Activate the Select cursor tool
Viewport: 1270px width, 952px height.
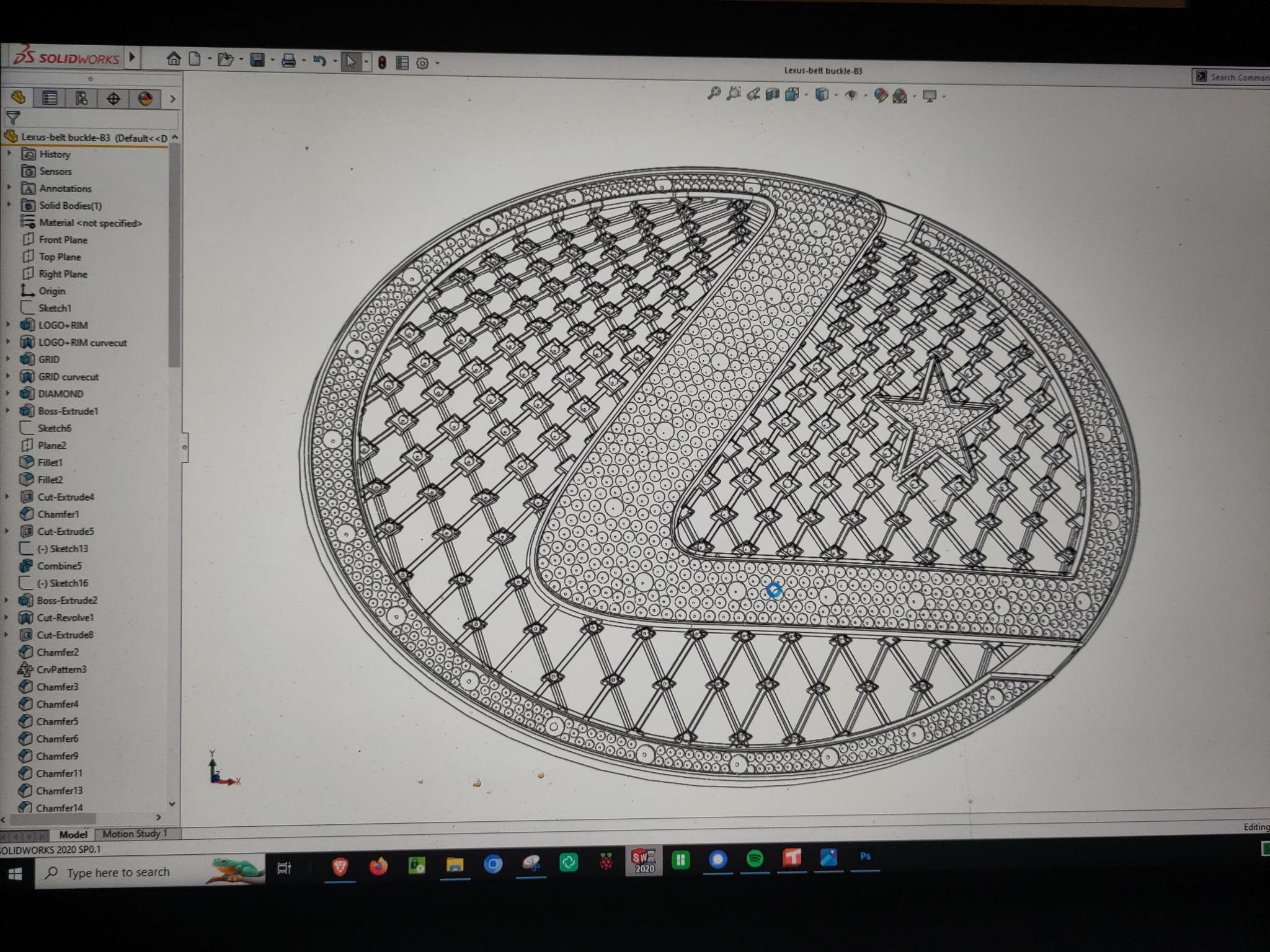[351, 62]
